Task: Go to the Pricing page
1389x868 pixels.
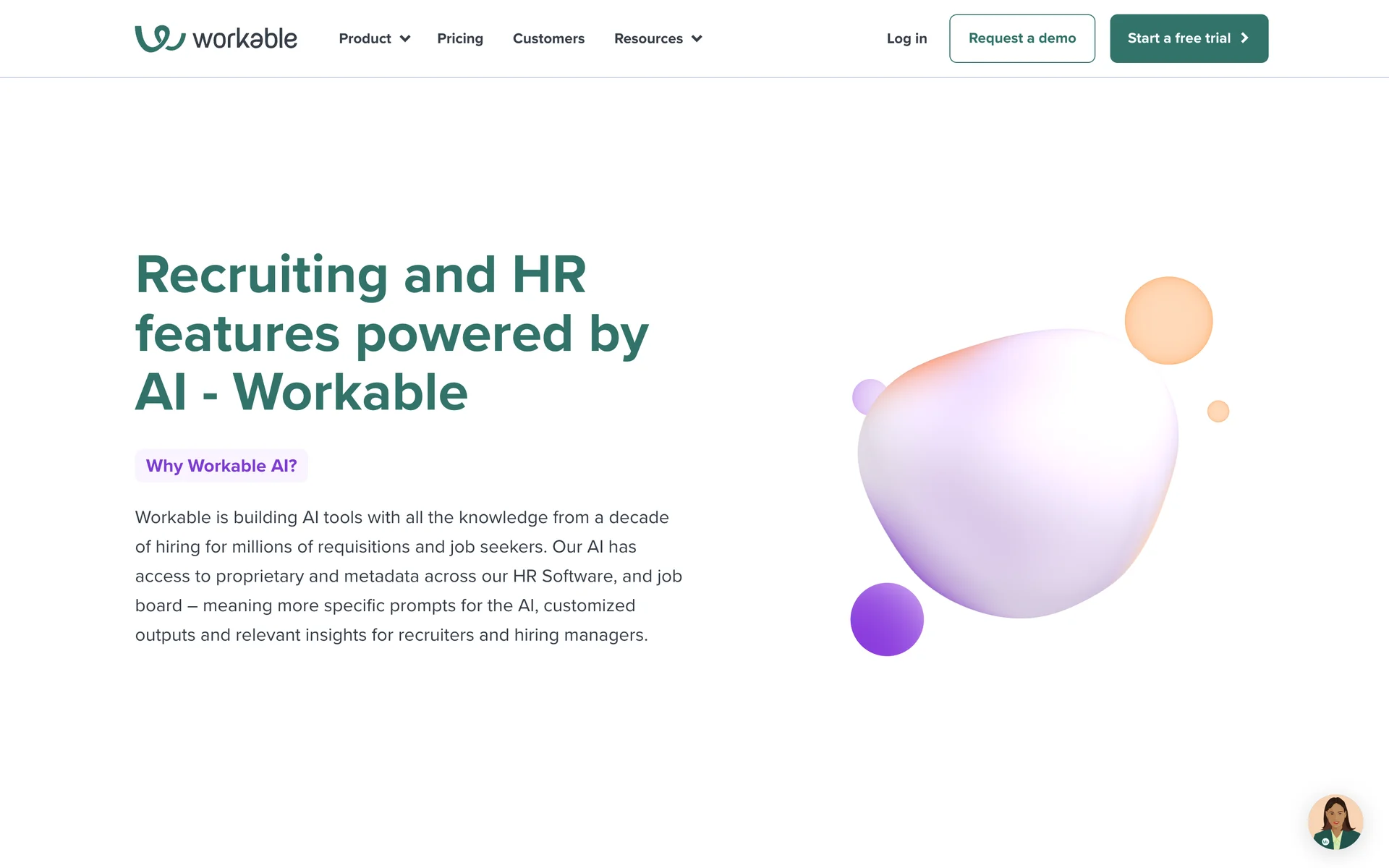Action: click(x=460, y=39)
